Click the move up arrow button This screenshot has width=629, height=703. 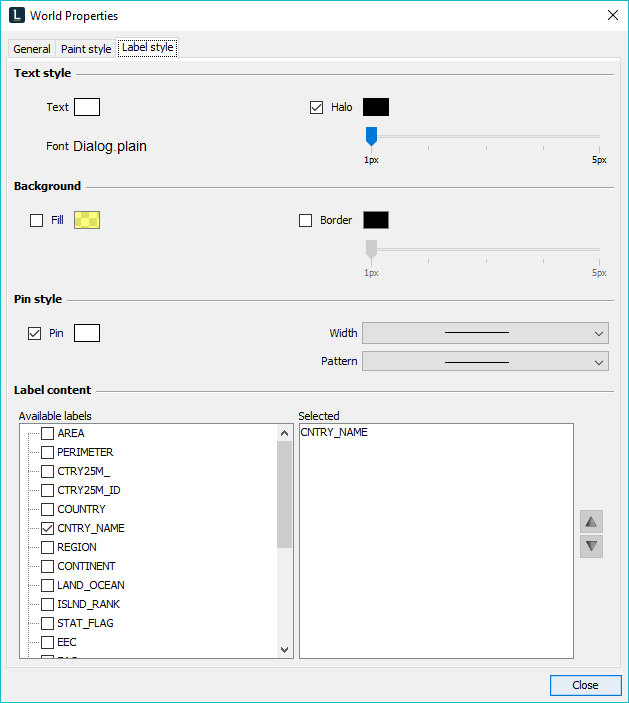point(591,522)
